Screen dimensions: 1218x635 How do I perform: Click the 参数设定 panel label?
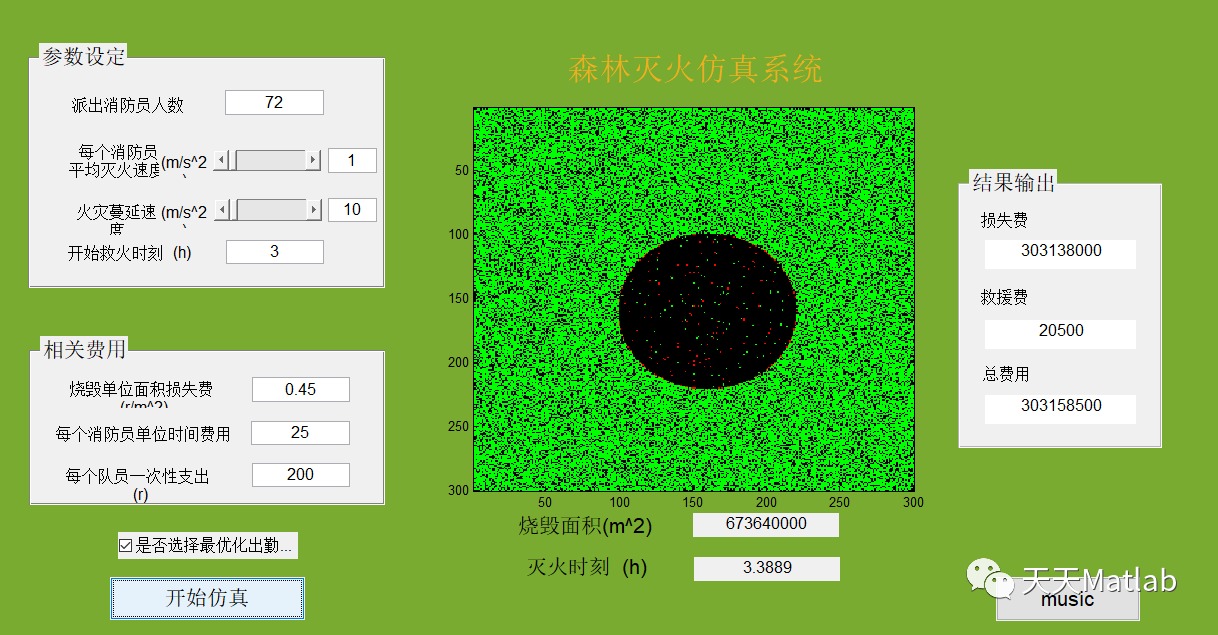(x=84, y=56)
